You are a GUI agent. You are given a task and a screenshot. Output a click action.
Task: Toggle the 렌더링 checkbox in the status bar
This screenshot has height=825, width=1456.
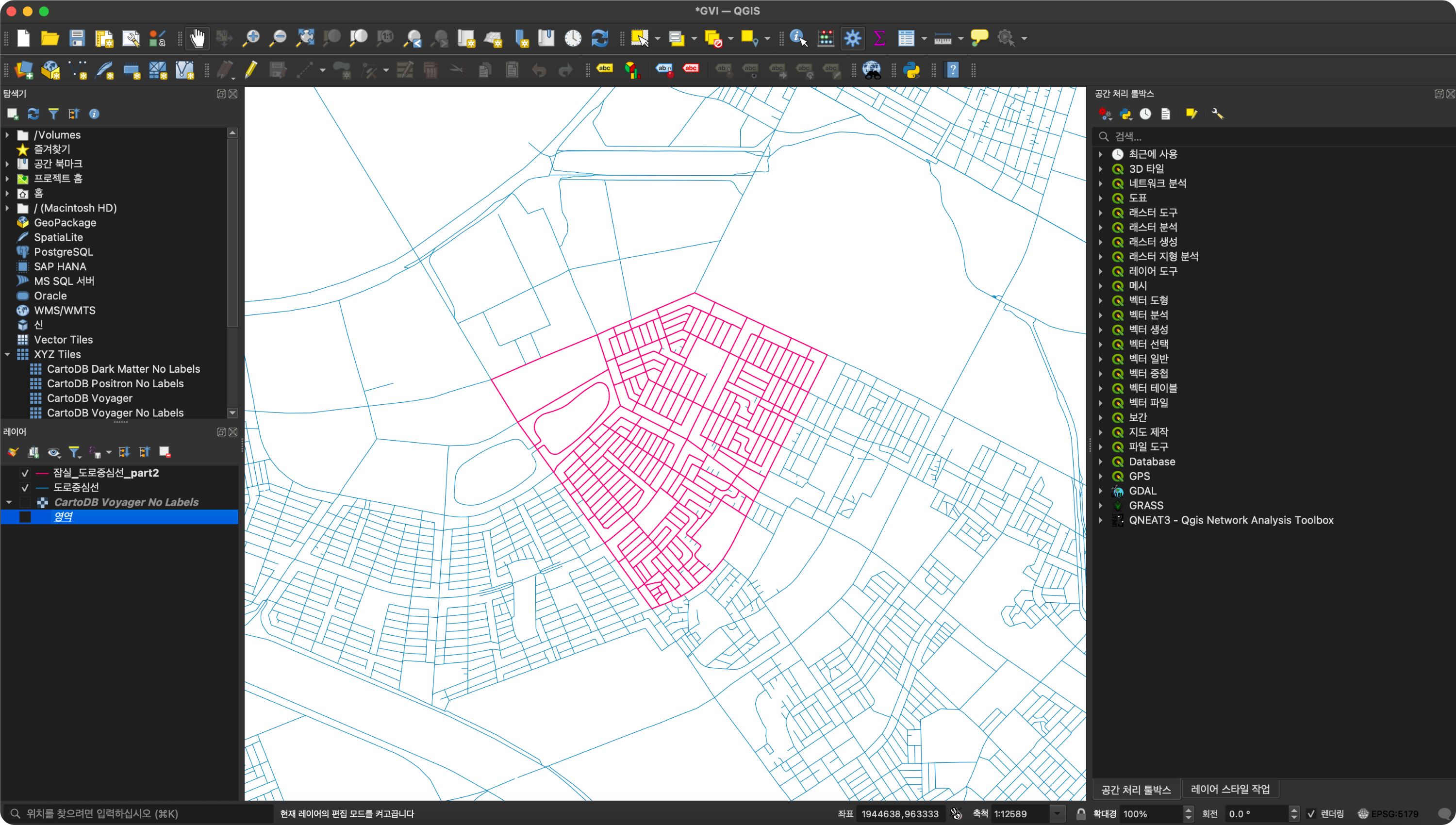(1311, 814)
